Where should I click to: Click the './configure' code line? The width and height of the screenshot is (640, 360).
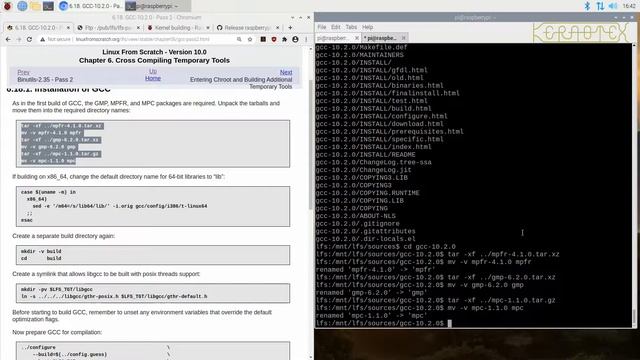click(38, 347)
